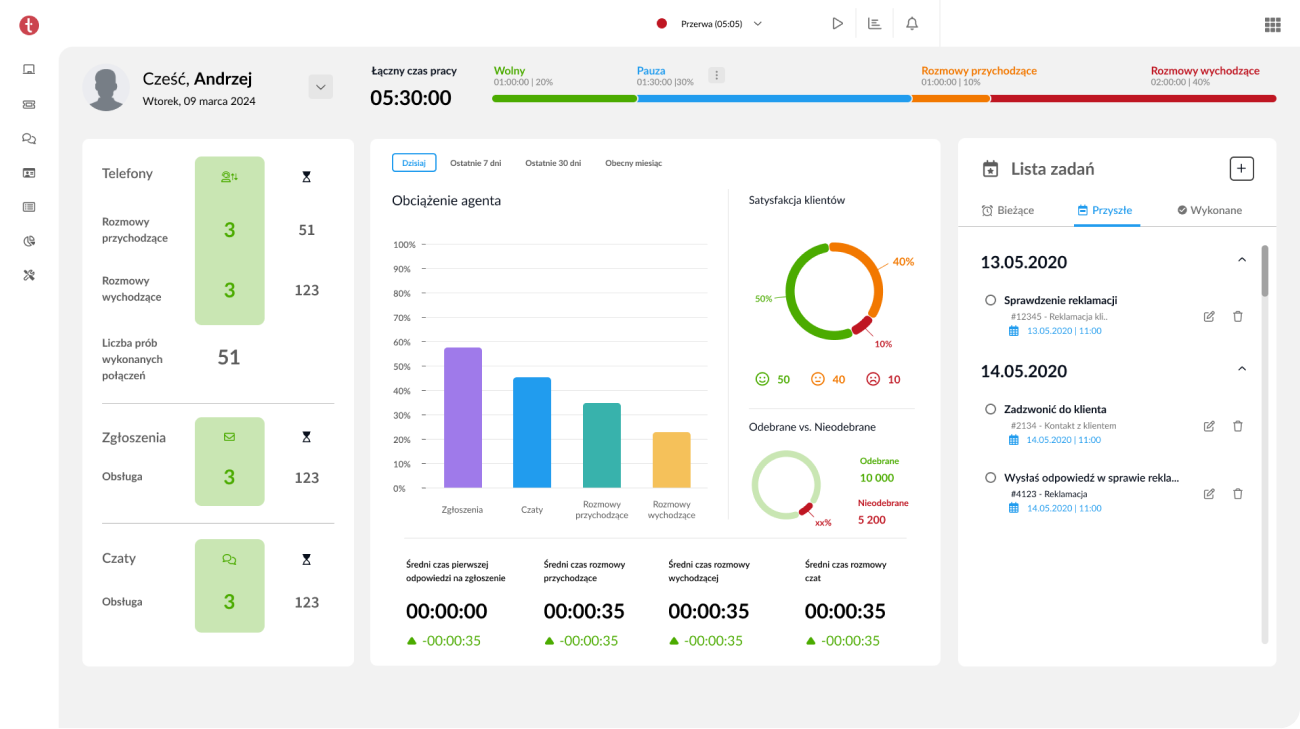Click the user avatar picture
1300x729 pixels.
(105, 88)
